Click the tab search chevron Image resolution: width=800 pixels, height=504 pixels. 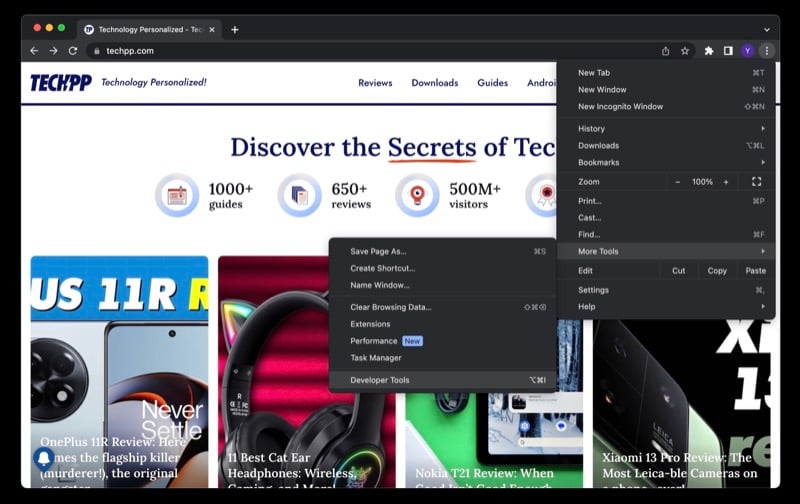pyautogui.click(x=766, y=30)
